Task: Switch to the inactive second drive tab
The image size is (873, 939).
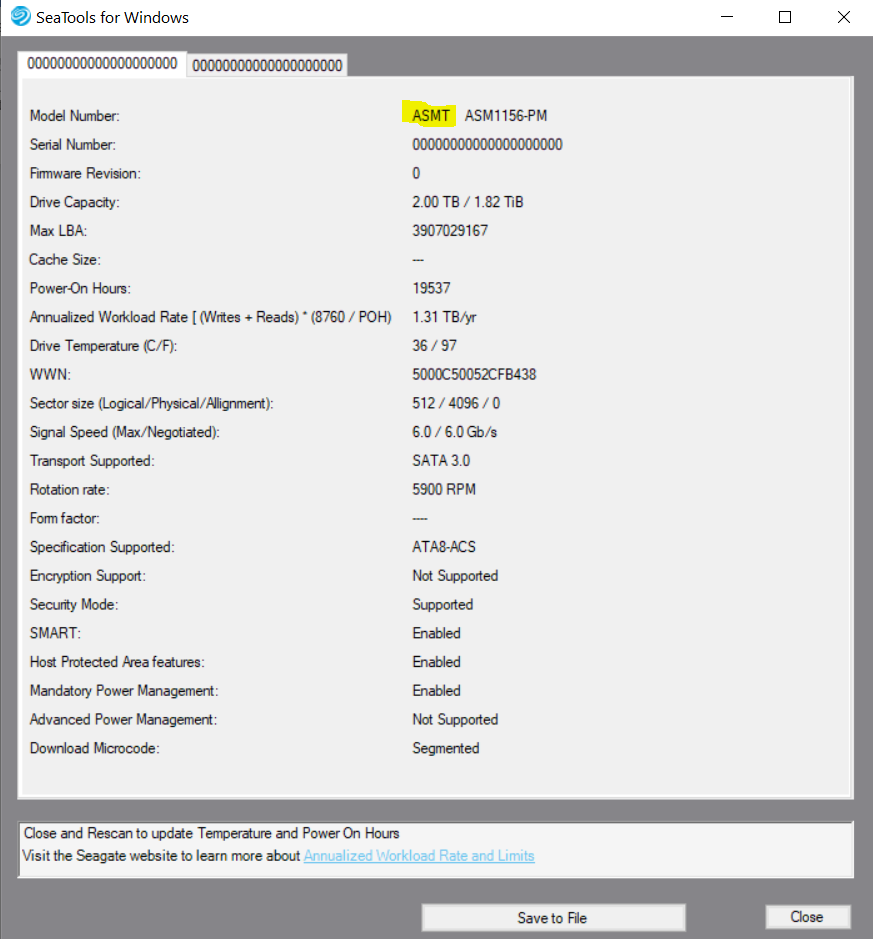Action: pyautogui.click(x=267, y=65)
